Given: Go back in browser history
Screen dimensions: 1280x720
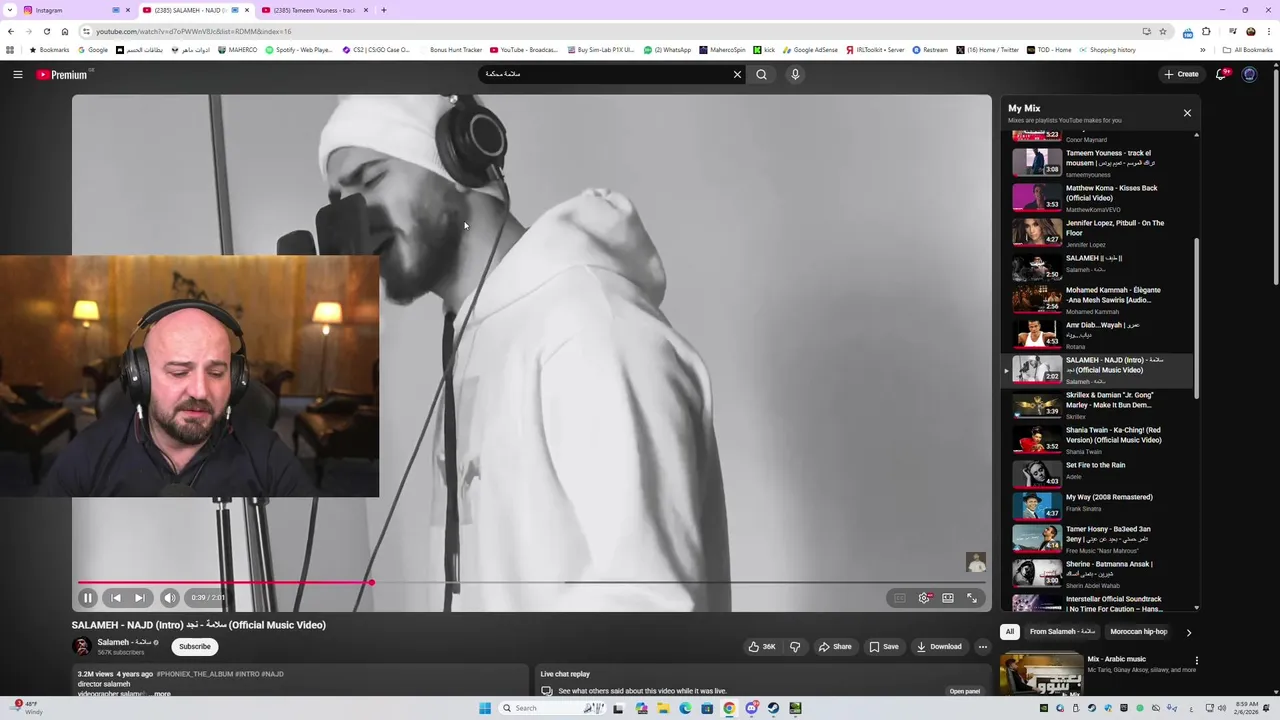Looking at the screenshot, I should [x=10, y=31].
